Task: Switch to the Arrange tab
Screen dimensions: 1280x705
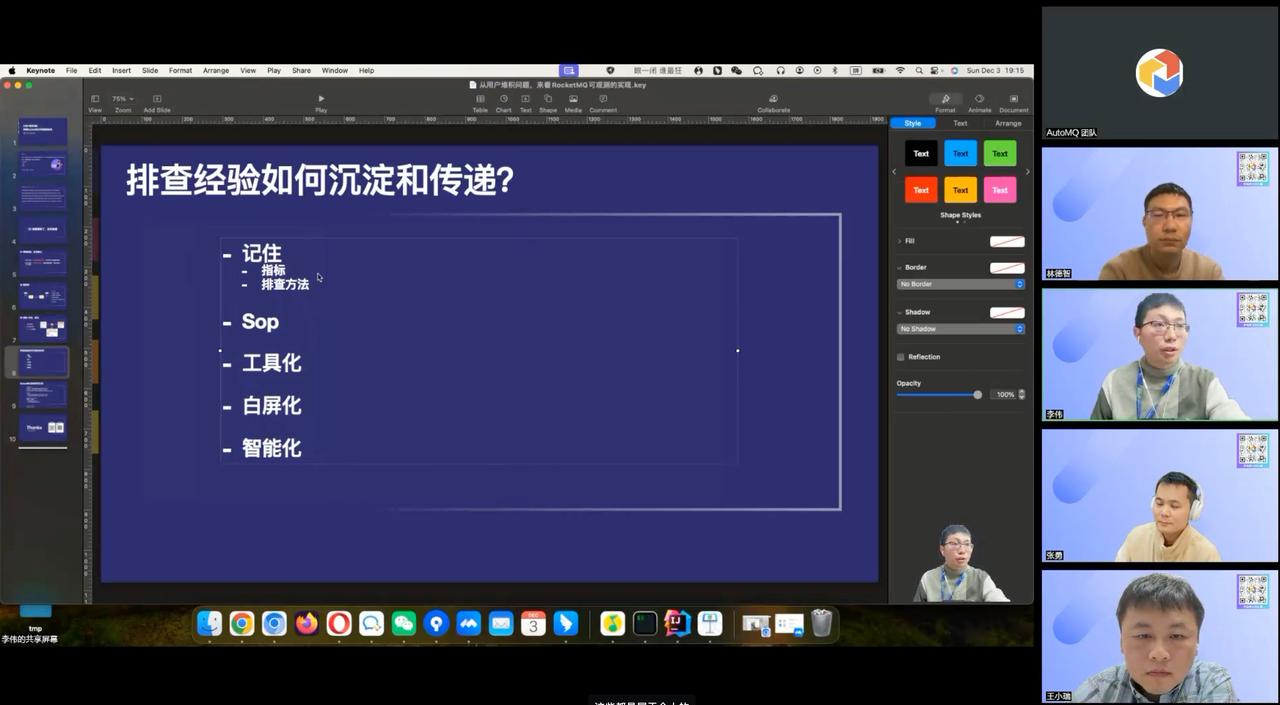Action: point(1007,123)
